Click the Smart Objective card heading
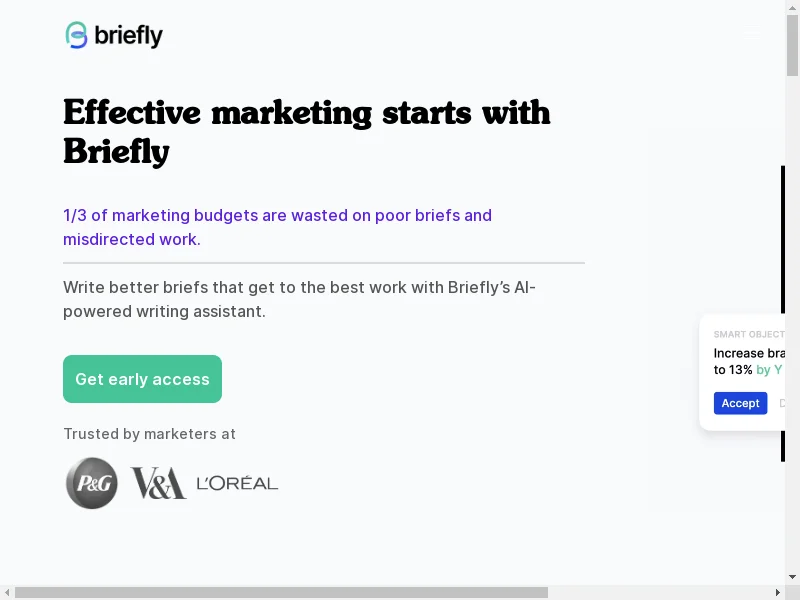This screenshot has height=600, width=800. [749, 335]
